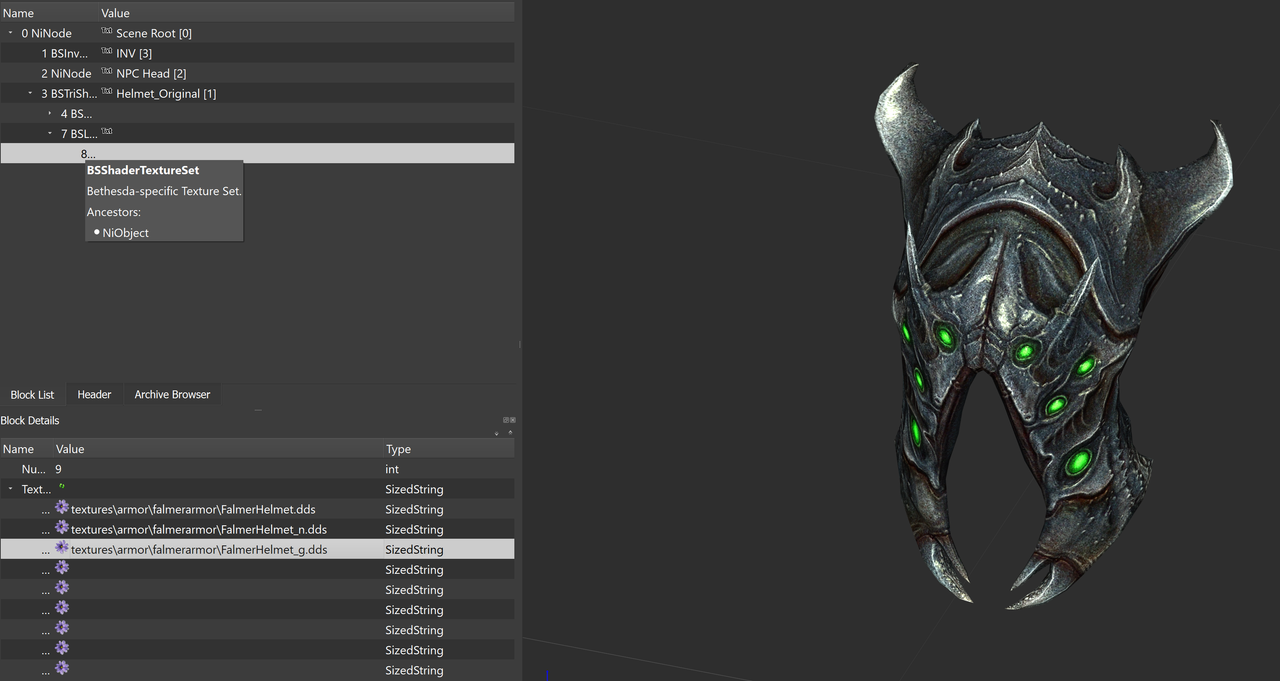
Task: Click the text icon in the 7 BSL... row
Action: (107, 132)
